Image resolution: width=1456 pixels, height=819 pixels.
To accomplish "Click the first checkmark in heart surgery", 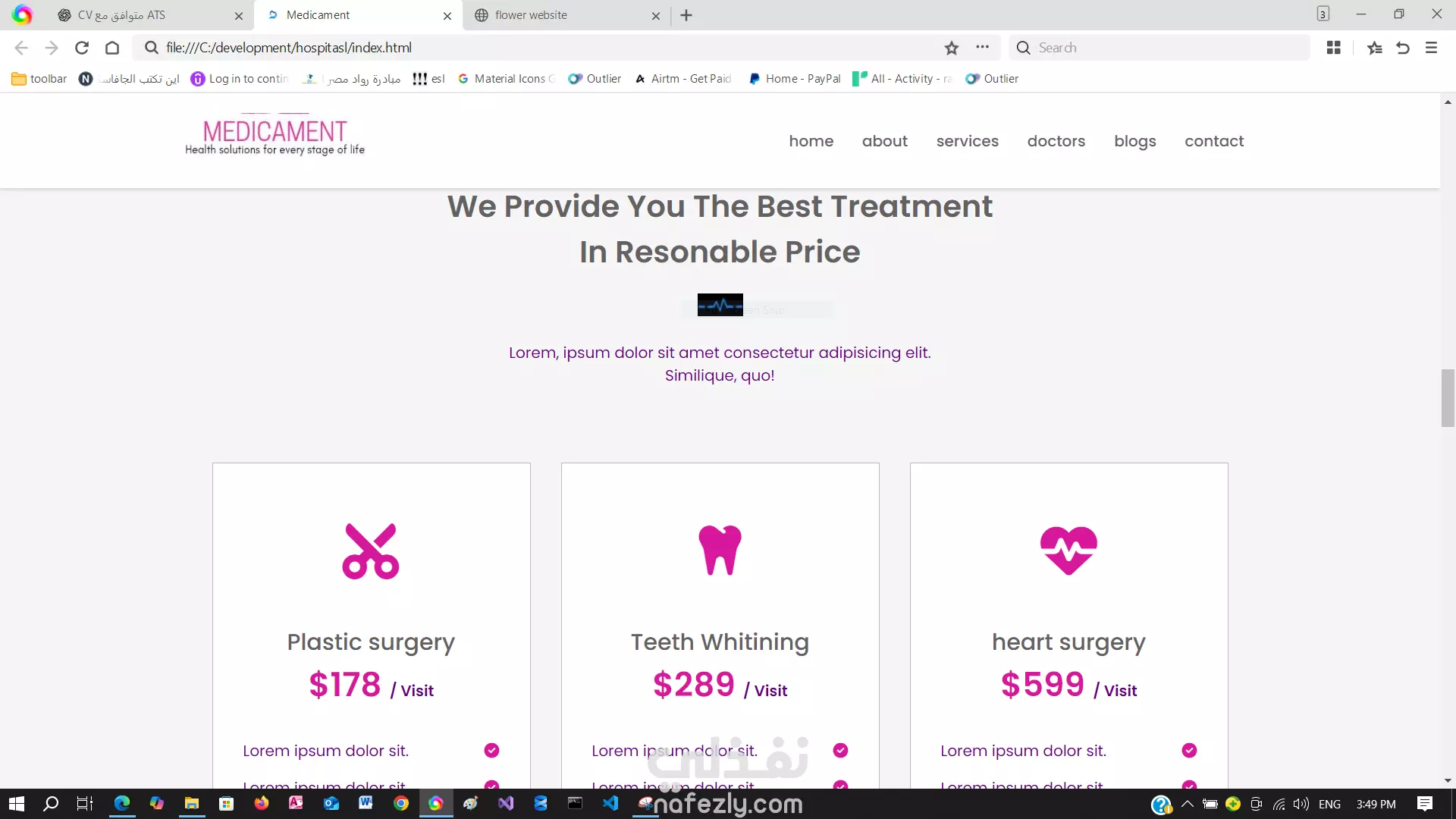I will coord(1189,750).
